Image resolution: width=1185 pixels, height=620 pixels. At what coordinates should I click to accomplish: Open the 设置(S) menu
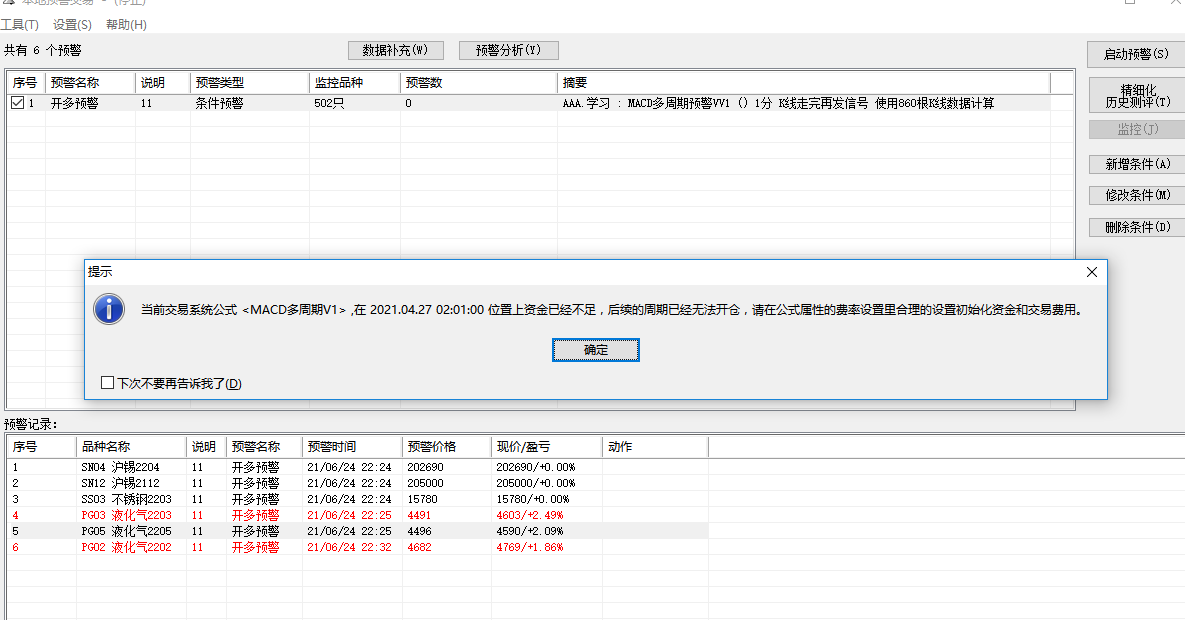click(72, 25)
